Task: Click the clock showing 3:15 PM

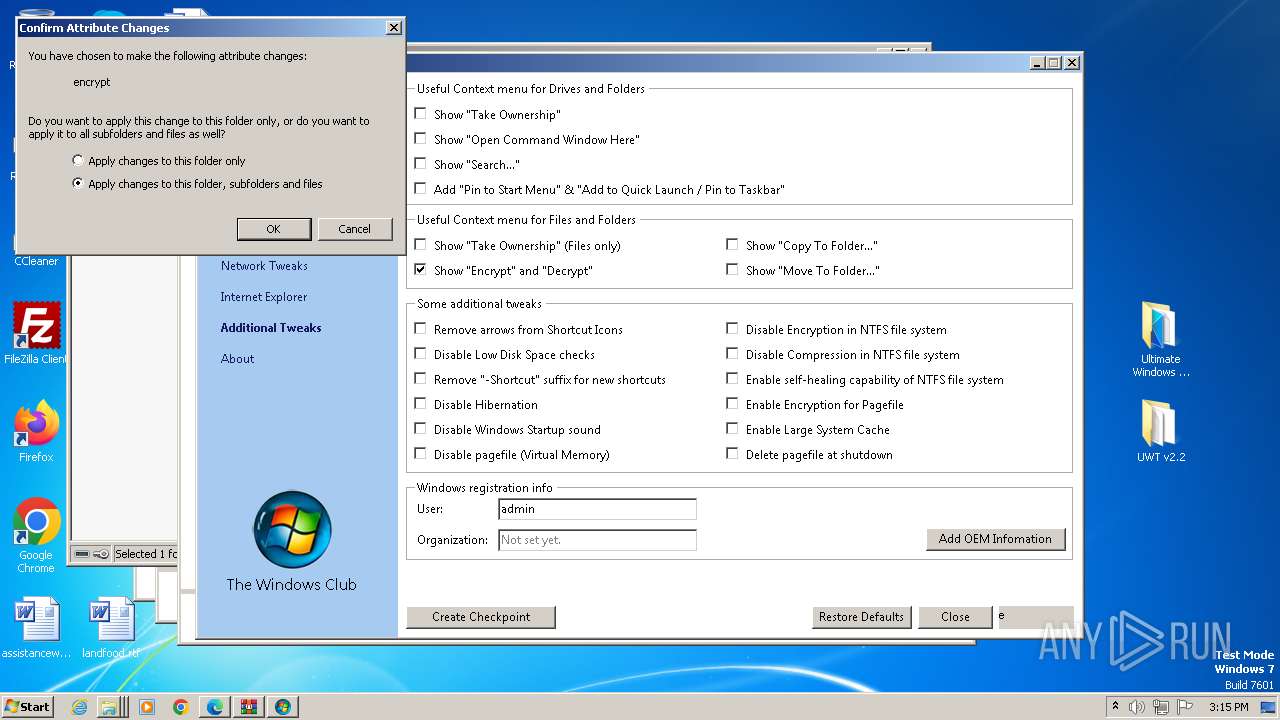Action: click(1228, 707)
